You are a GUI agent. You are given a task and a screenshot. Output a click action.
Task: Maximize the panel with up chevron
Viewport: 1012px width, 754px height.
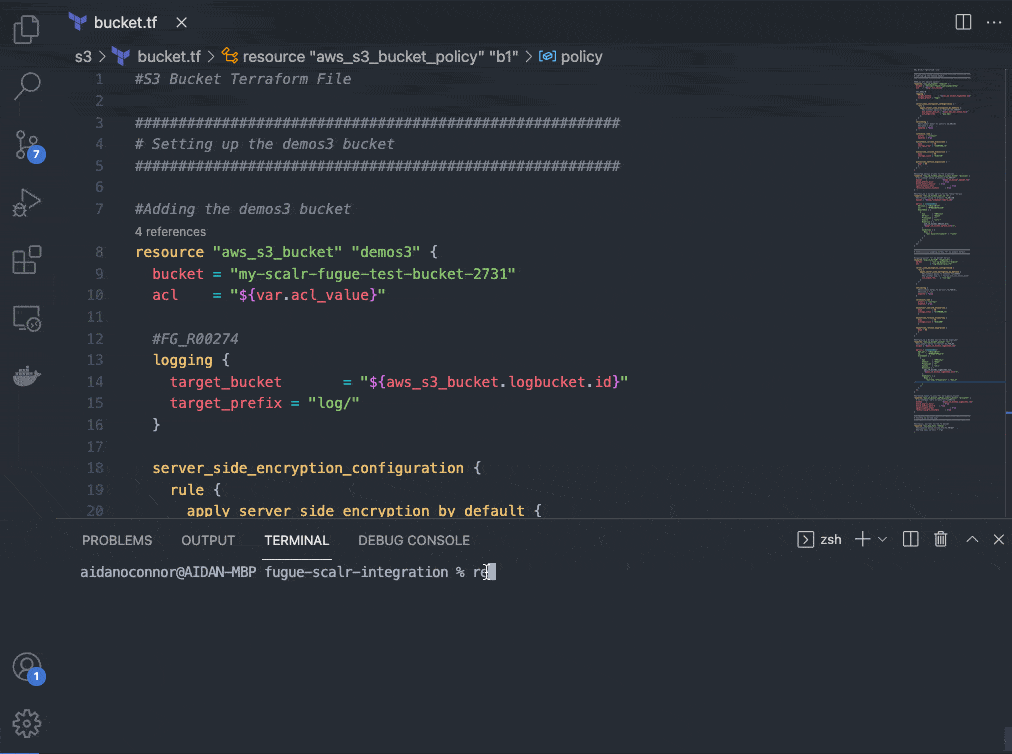pos(972,539)
